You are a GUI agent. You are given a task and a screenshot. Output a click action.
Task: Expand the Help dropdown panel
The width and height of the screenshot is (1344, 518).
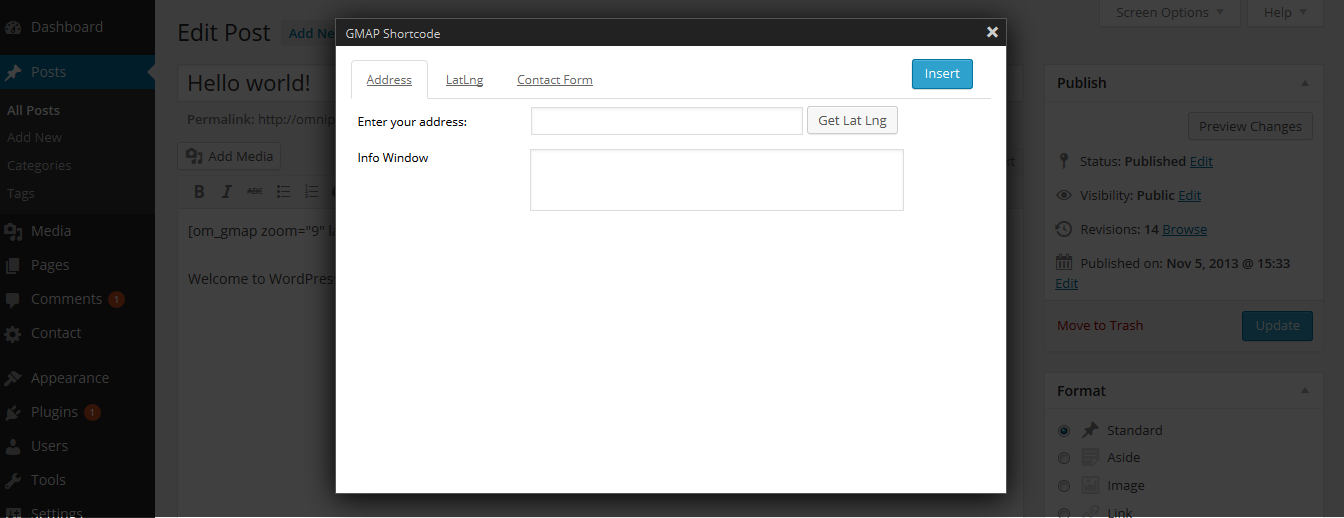pos(1284,13)
